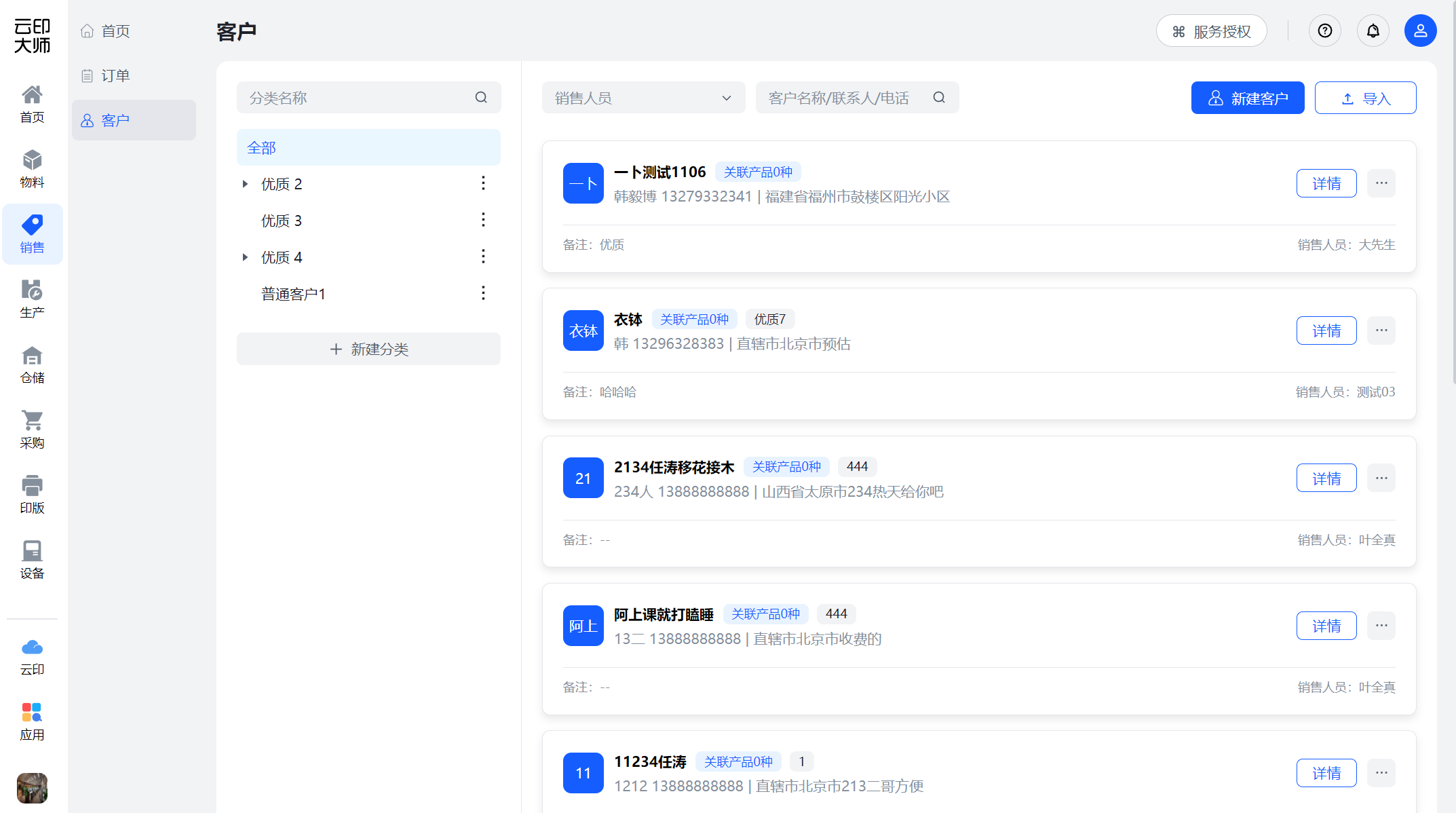Click the 导入 import button
This screenshot has height=813, width=1456.
click(x=1365, y=98)
